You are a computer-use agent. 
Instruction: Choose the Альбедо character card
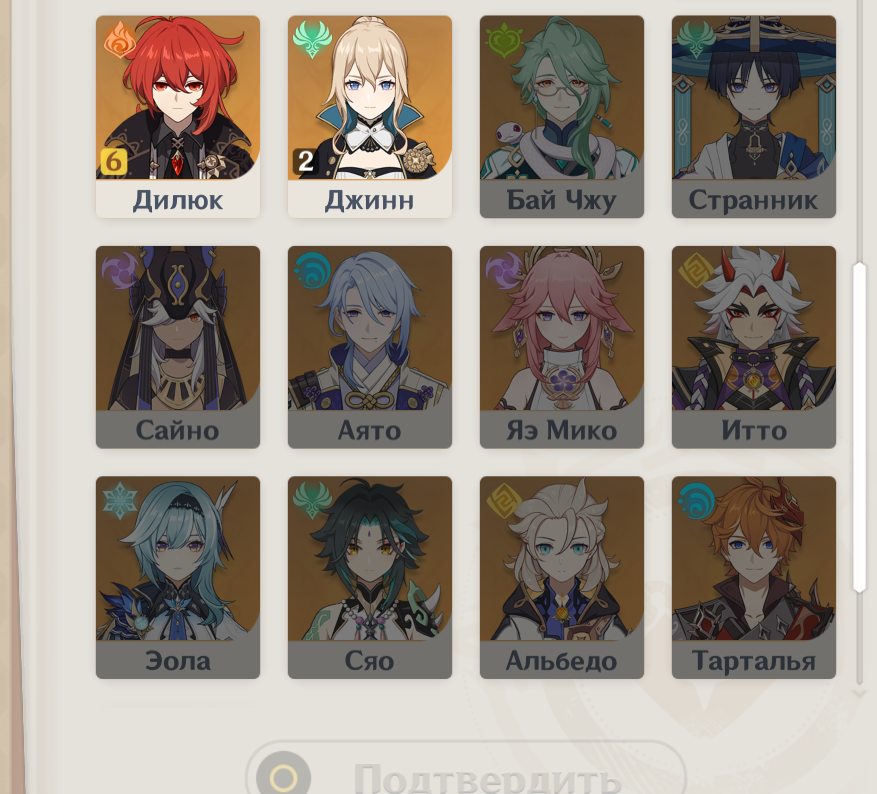click(562, 577)
